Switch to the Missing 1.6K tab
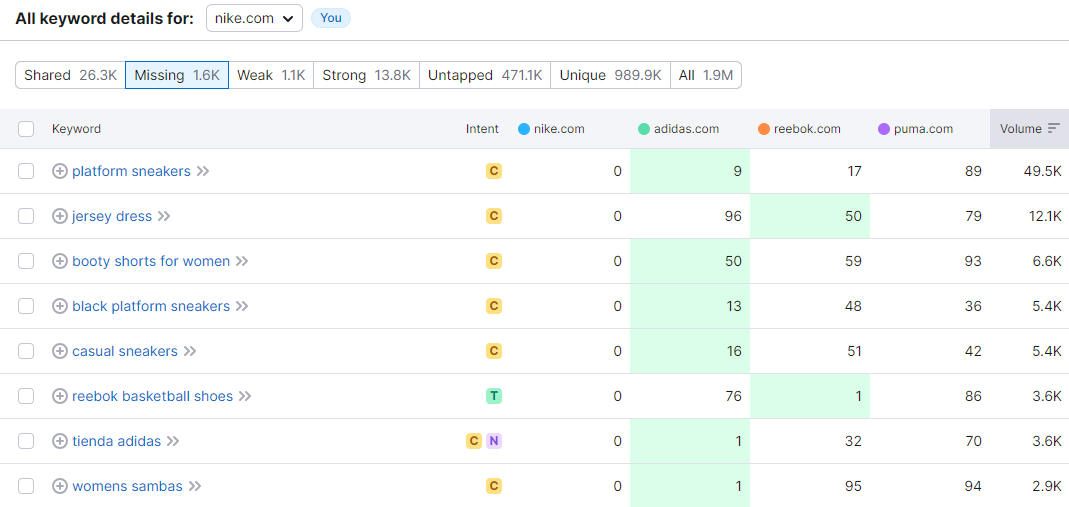1069x507 pixels. [x=177, y=76]
